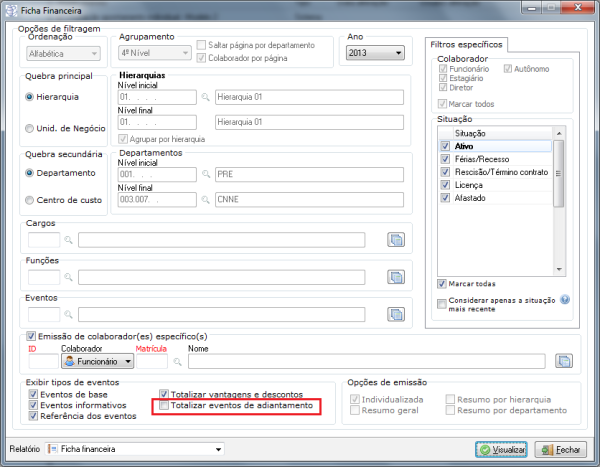
Task: Click search icon beside Eventos field
Action: tap(70, 314)
